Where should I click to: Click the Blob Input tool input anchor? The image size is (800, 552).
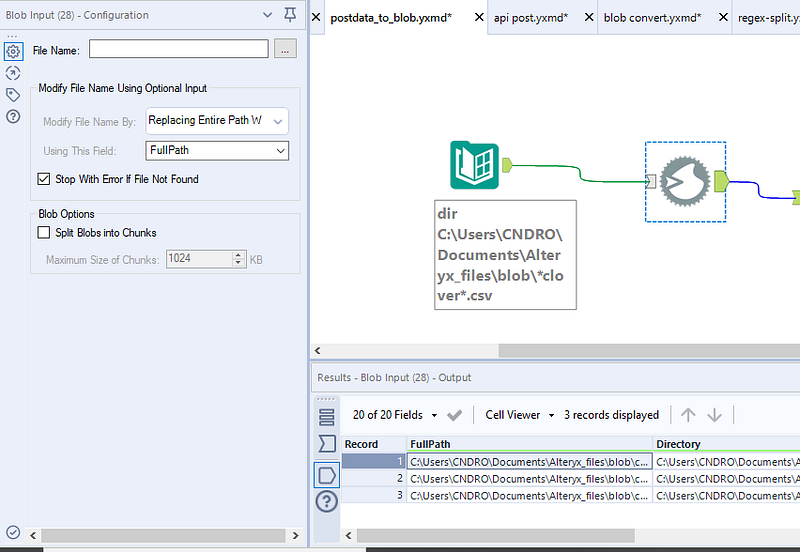[x=651, y=181]
